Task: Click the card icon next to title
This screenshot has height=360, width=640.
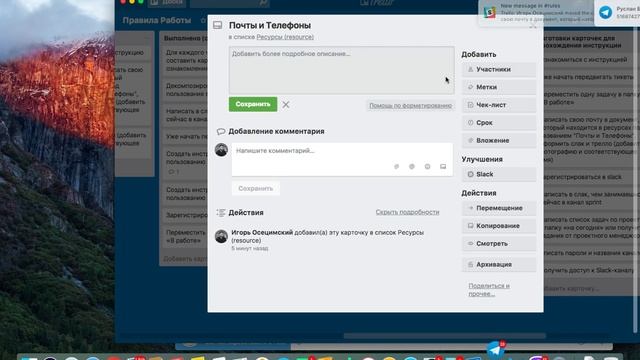Action: pos(218,25)
